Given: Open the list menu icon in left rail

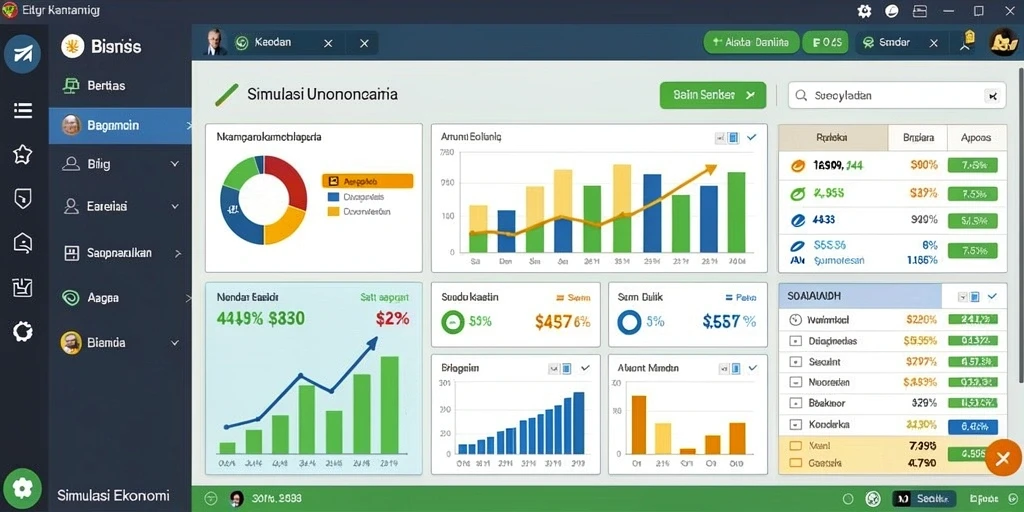Looking at the screenshot, I should point(23,110).
